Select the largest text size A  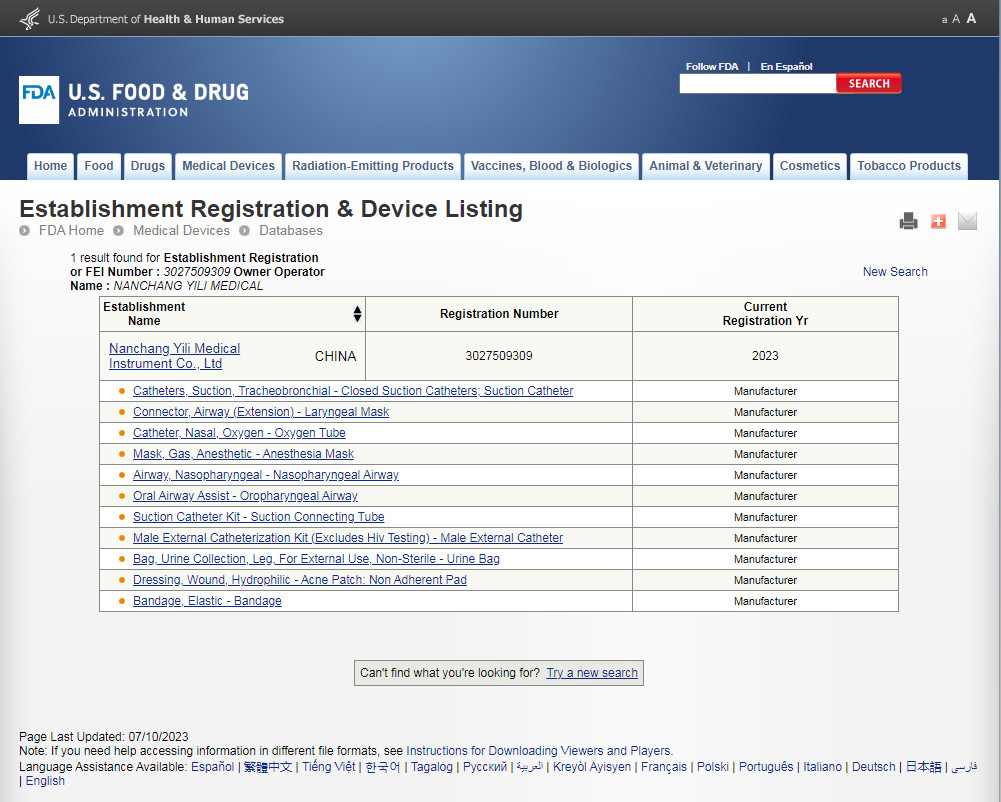971,18
